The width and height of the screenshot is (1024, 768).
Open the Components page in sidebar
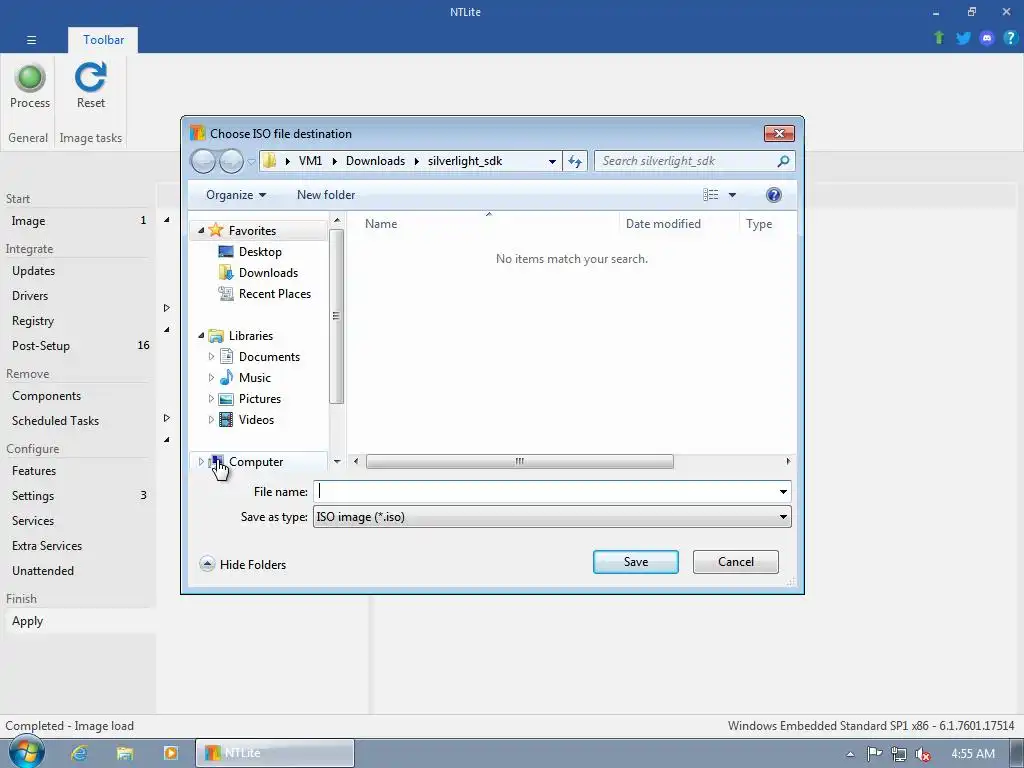point(46,396)
